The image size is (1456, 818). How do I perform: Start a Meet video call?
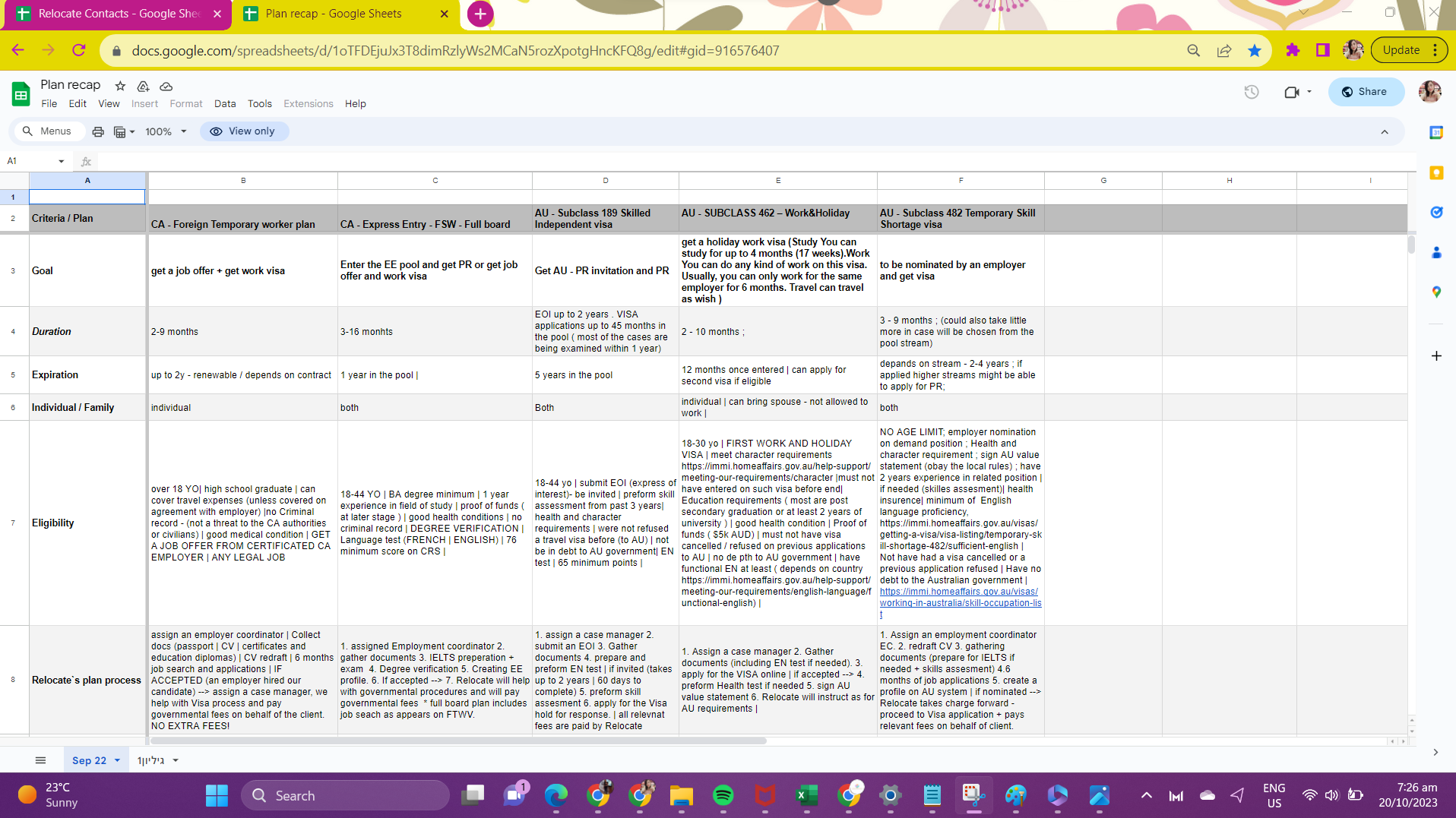pos(1290,91)
